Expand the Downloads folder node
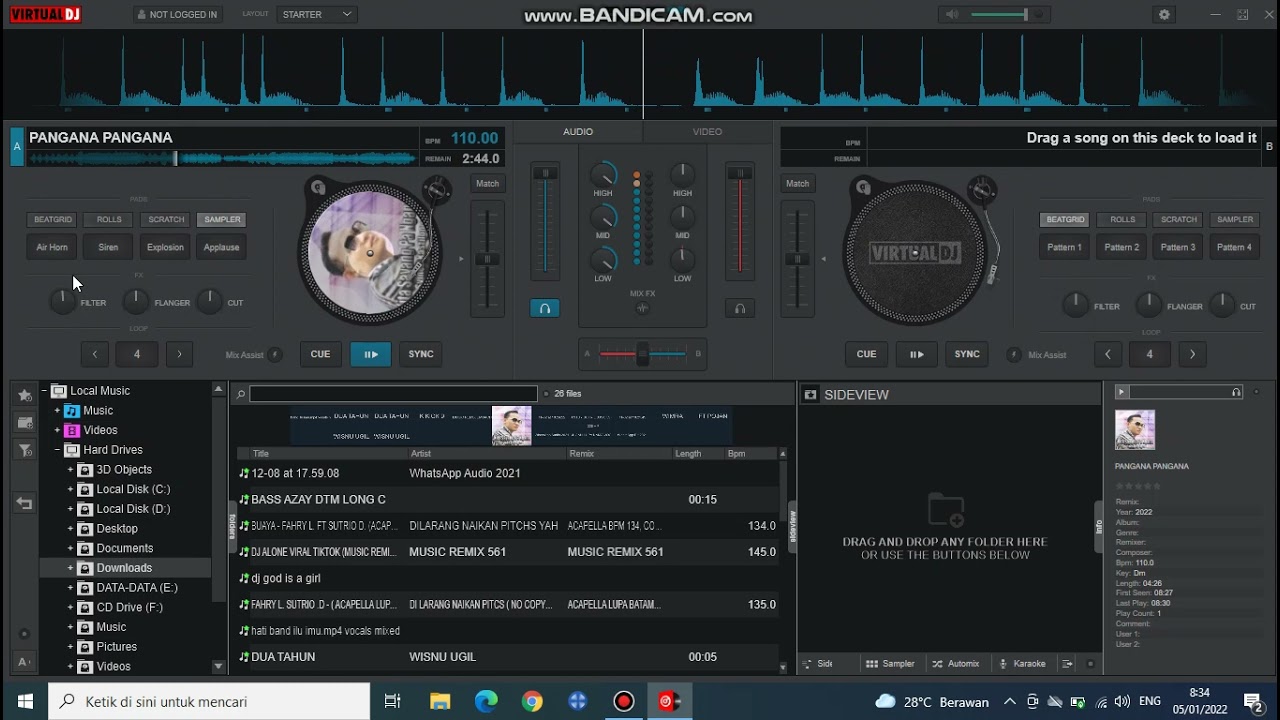The height and width of the screenshot is (720, 1280). tap(70, 568)
